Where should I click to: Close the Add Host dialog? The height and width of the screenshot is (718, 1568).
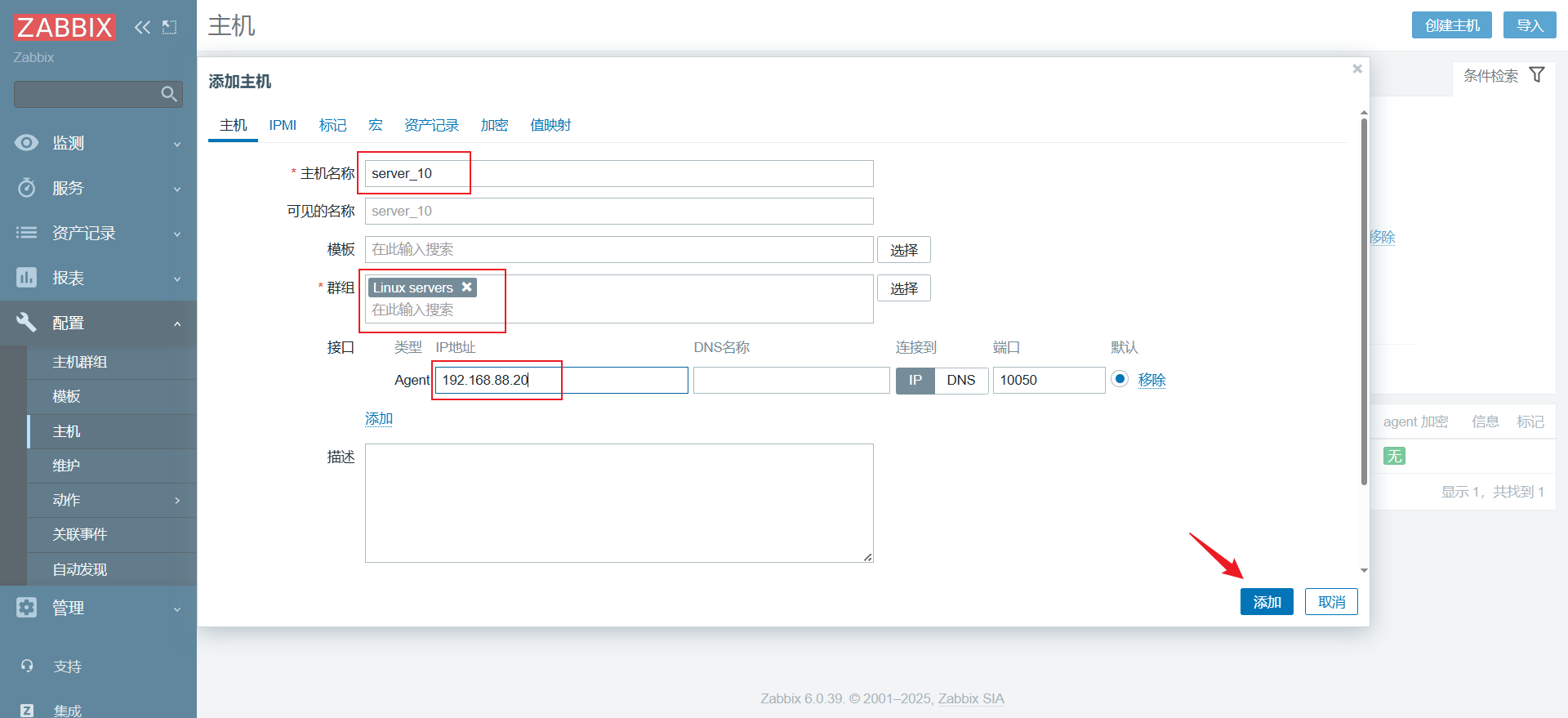[1356, 69]
